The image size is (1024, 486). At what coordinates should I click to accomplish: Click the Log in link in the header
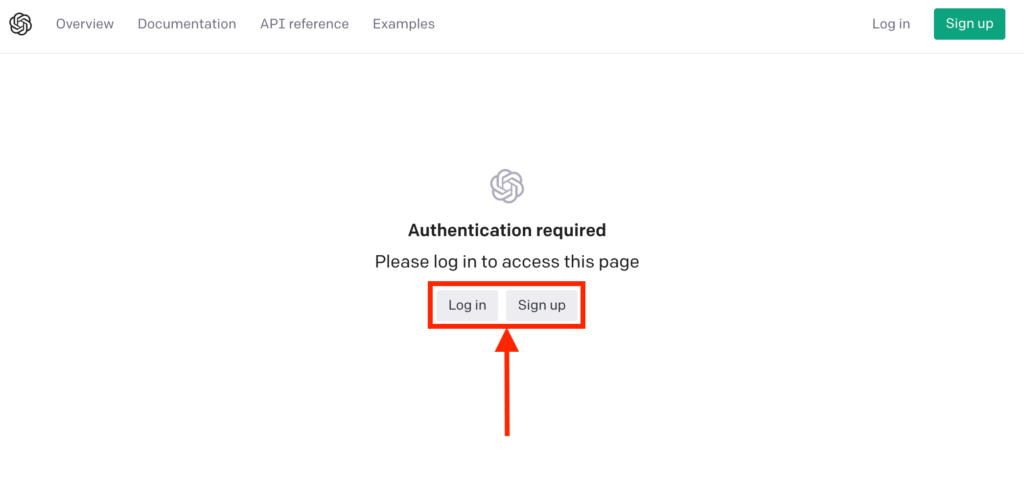(x=891, y=24)
